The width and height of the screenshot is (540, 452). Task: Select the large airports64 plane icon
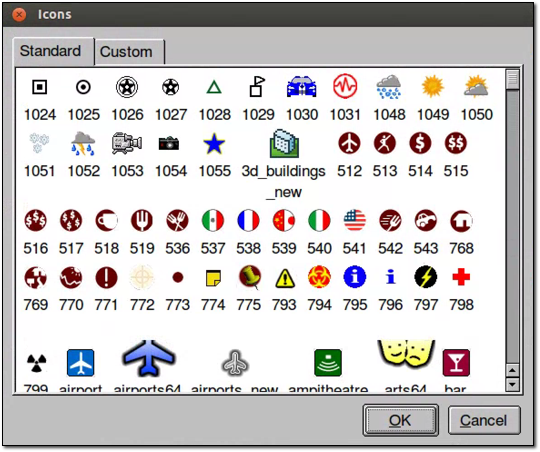(x=148, y=358)
